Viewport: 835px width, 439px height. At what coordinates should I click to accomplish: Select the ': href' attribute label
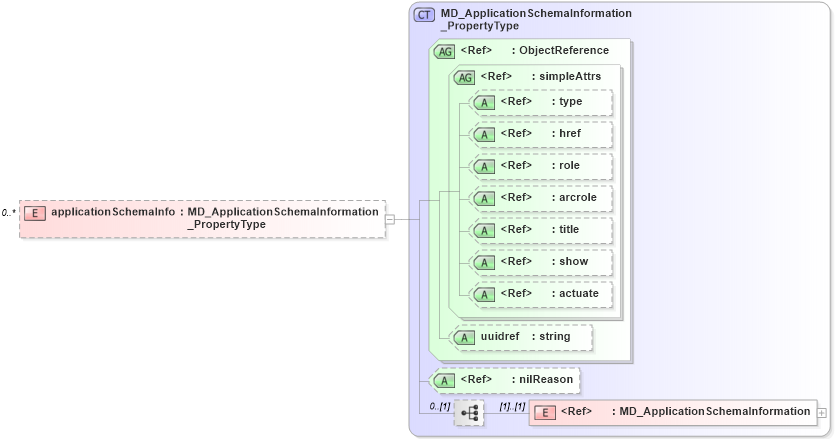coord(566,133)
